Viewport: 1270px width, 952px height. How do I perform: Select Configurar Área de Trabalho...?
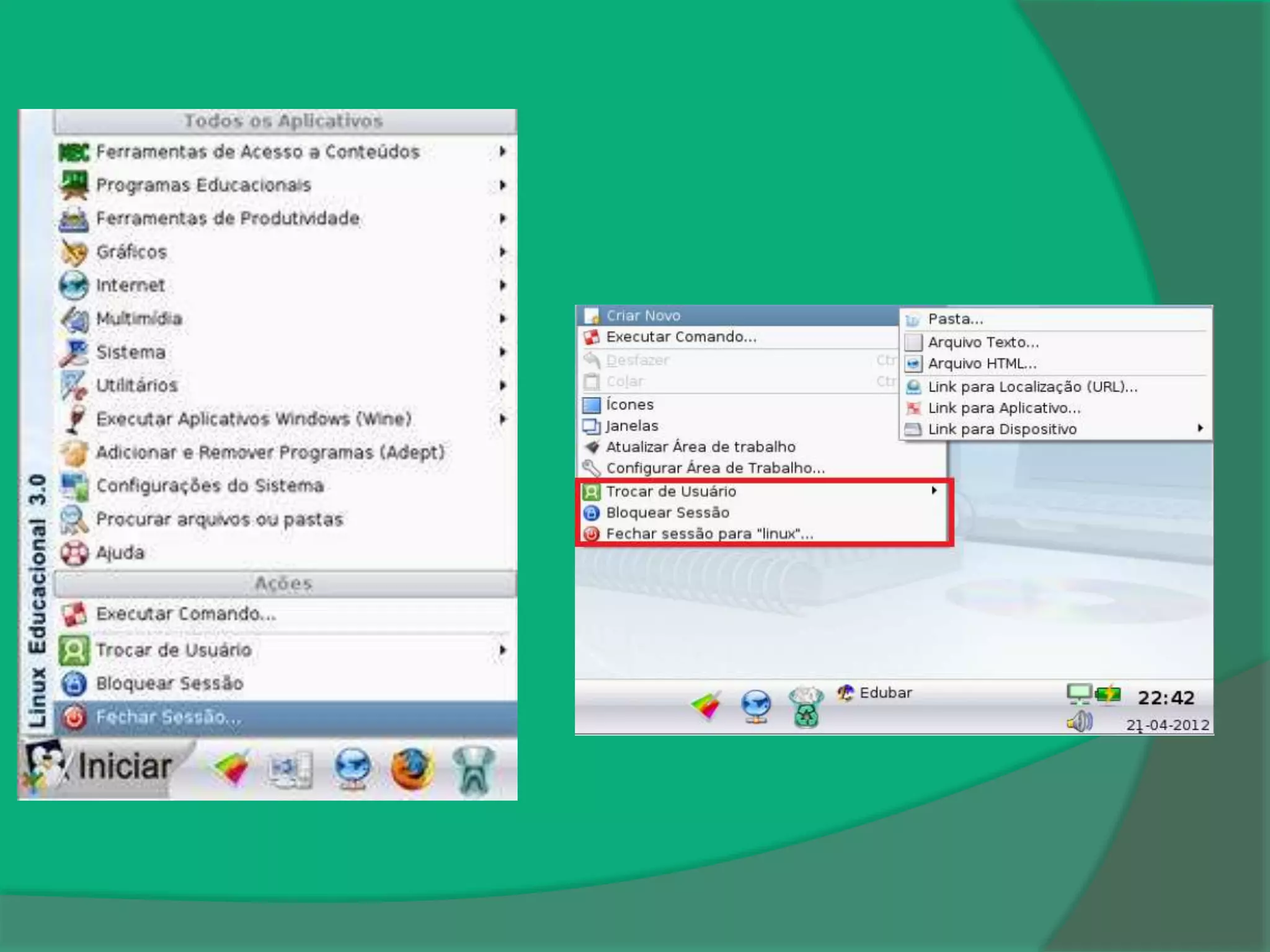715,468
